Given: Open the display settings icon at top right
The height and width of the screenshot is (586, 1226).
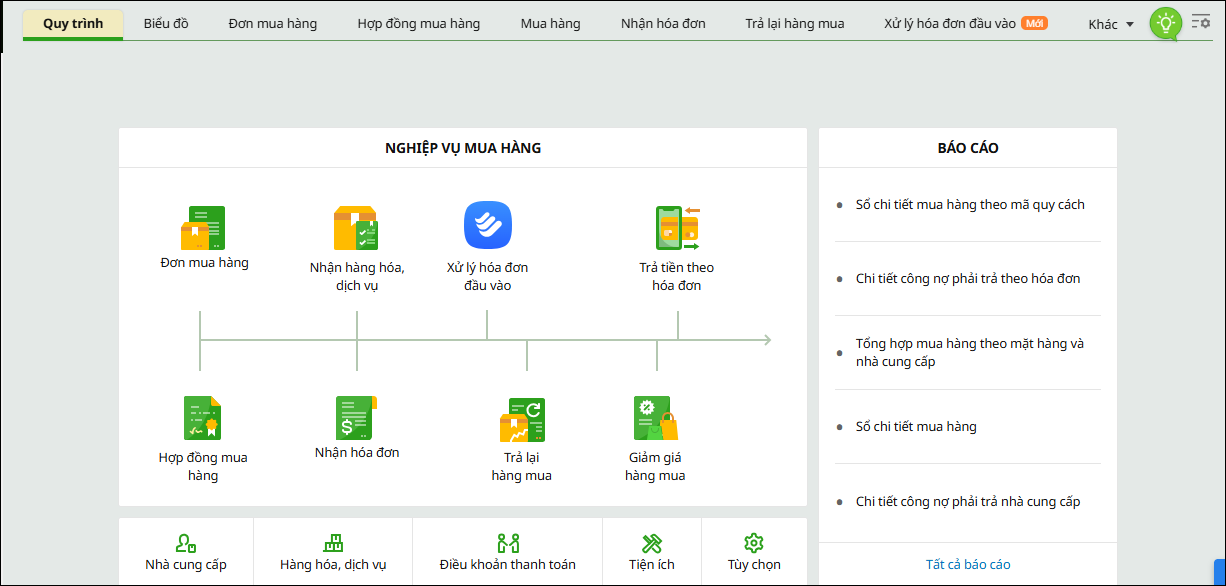Looking at the screenshot, I should point(1201,21).
